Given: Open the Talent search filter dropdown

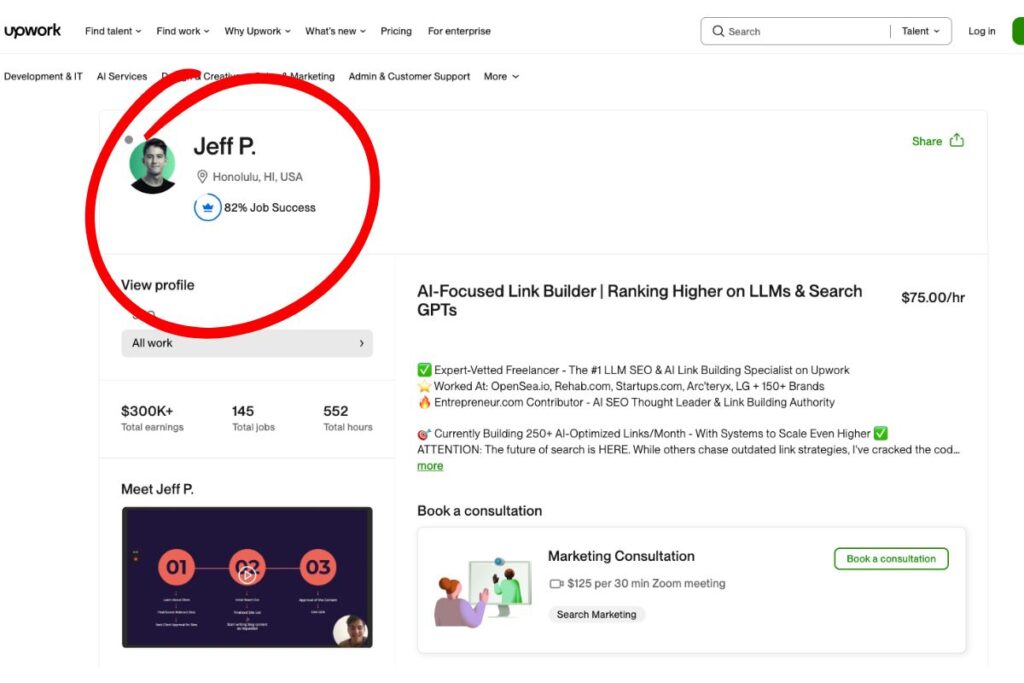Looking at the screenshot, I should 920,31.
